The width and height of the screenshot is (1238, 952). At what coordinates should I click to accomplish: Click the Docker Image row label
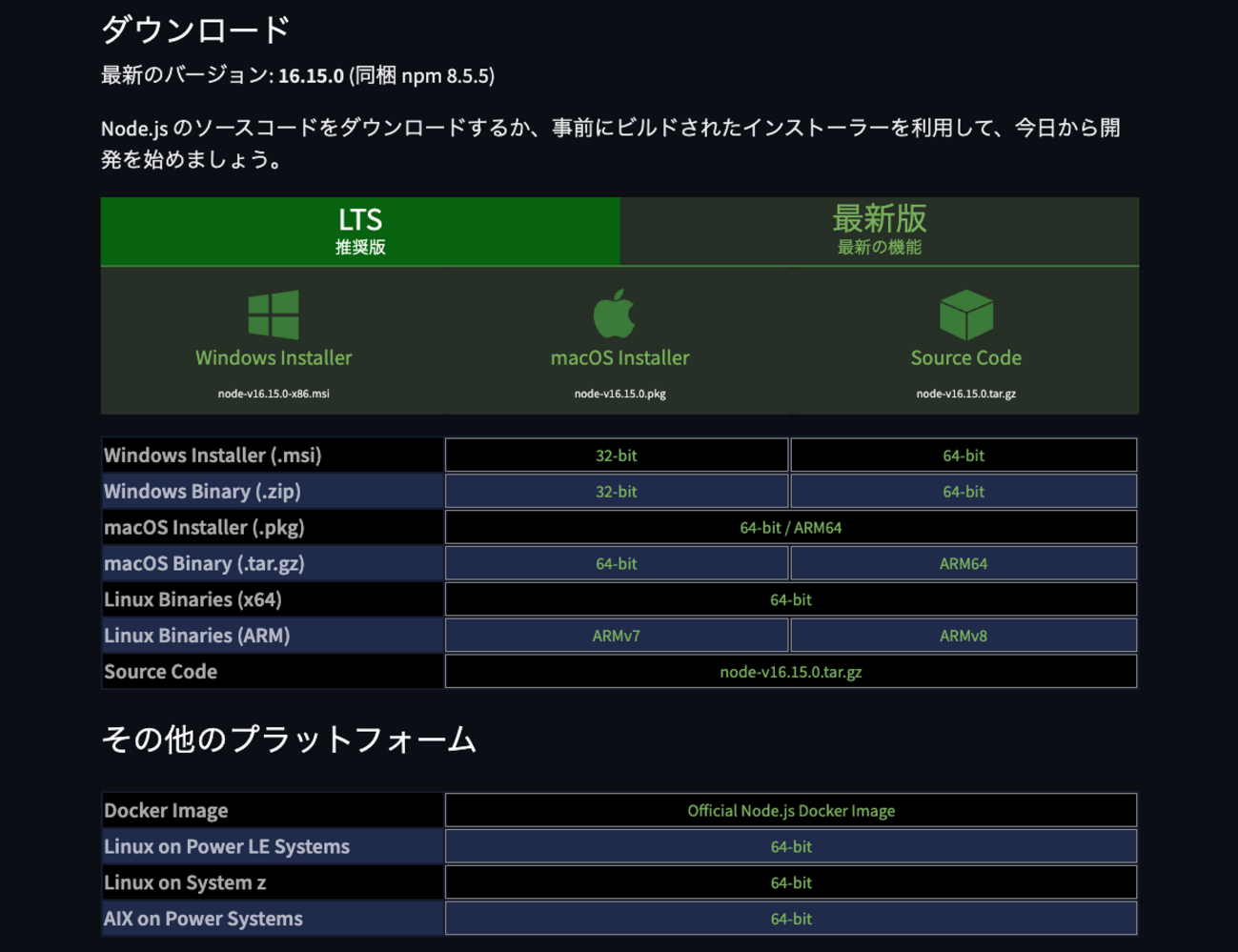click(166, 811)
